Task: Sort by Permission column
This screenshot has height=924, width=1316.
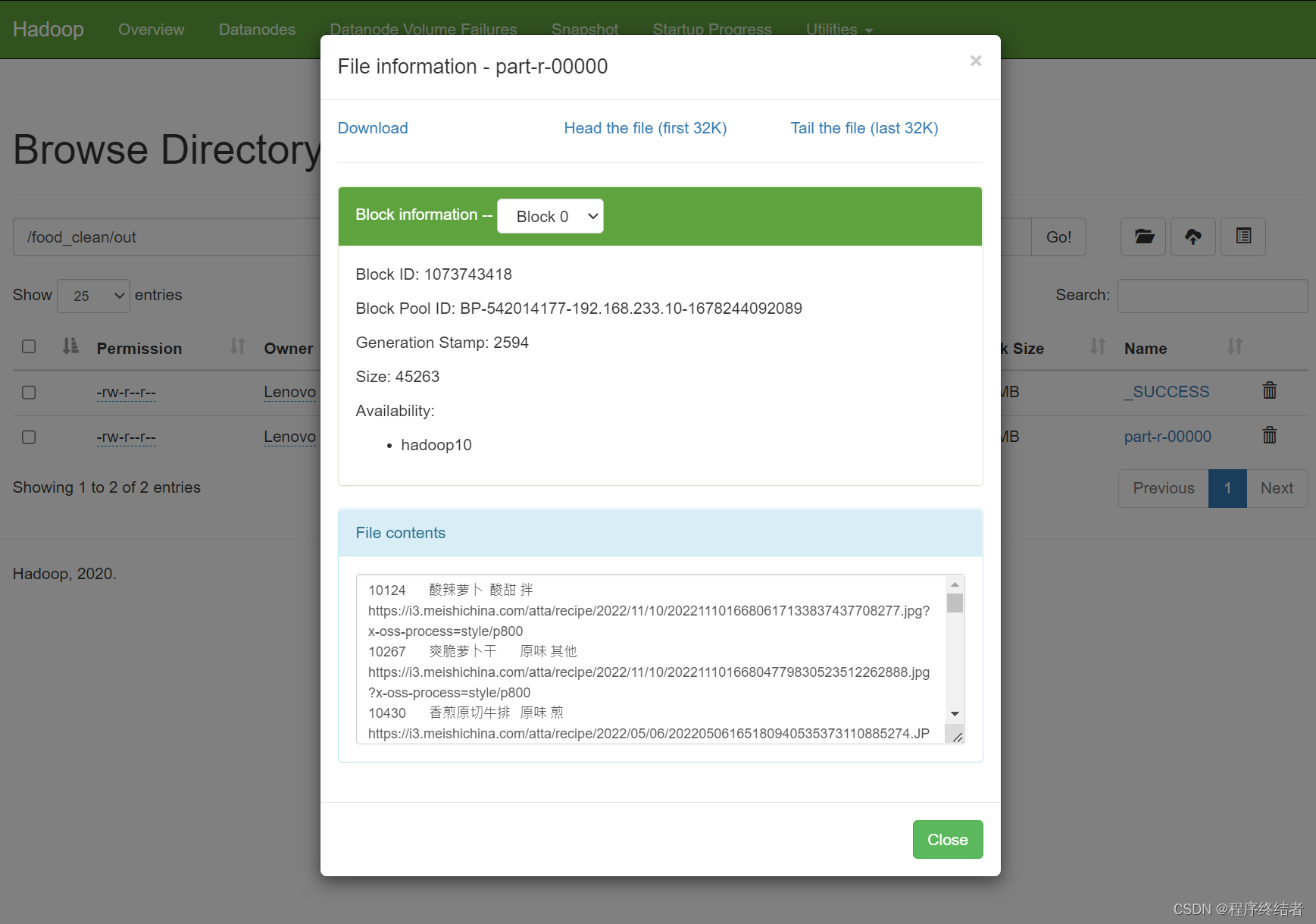Action: (139, 349)
